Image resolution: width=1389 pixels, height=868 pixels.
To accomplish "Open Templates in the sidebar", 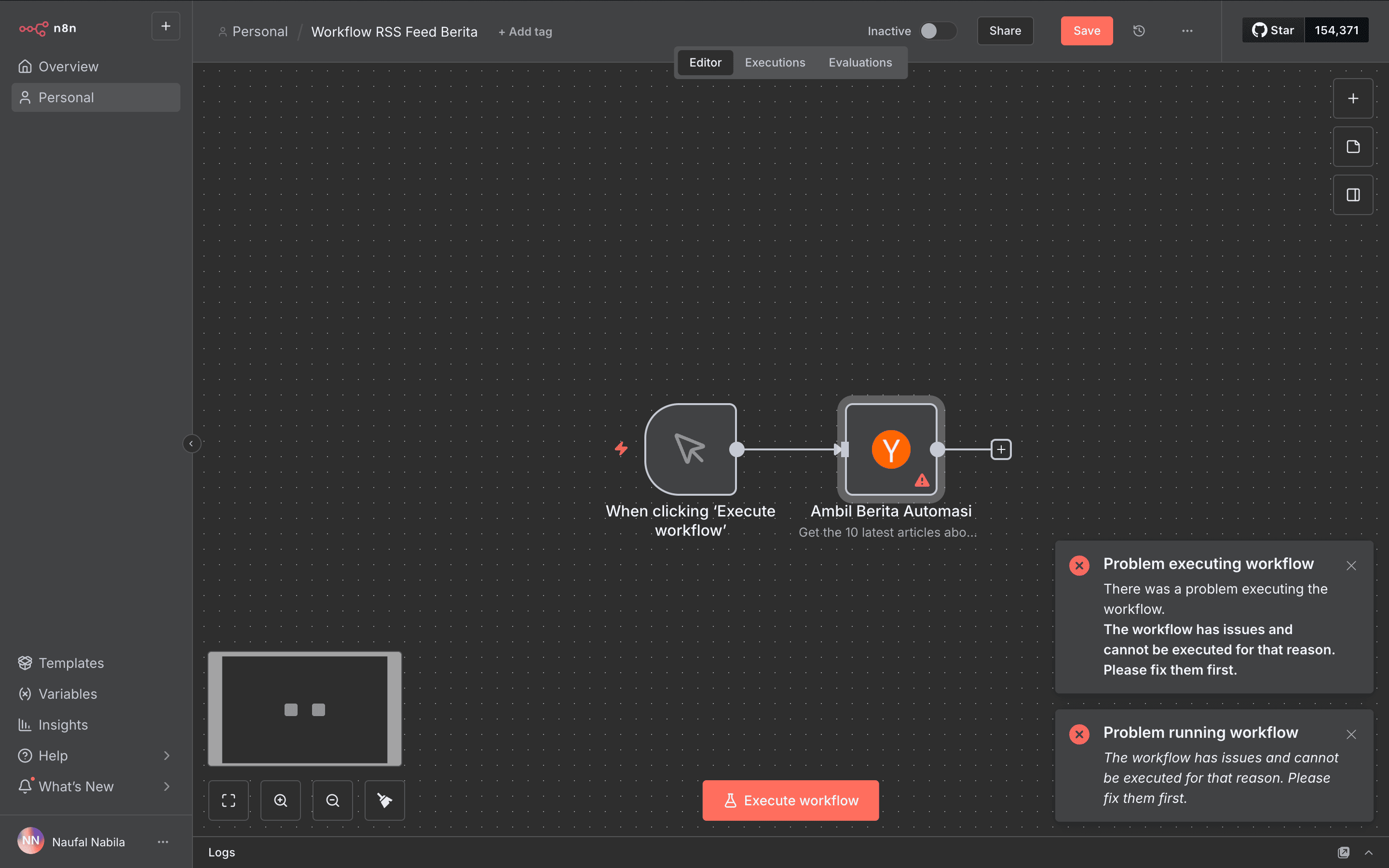I will tap(96, 663).
